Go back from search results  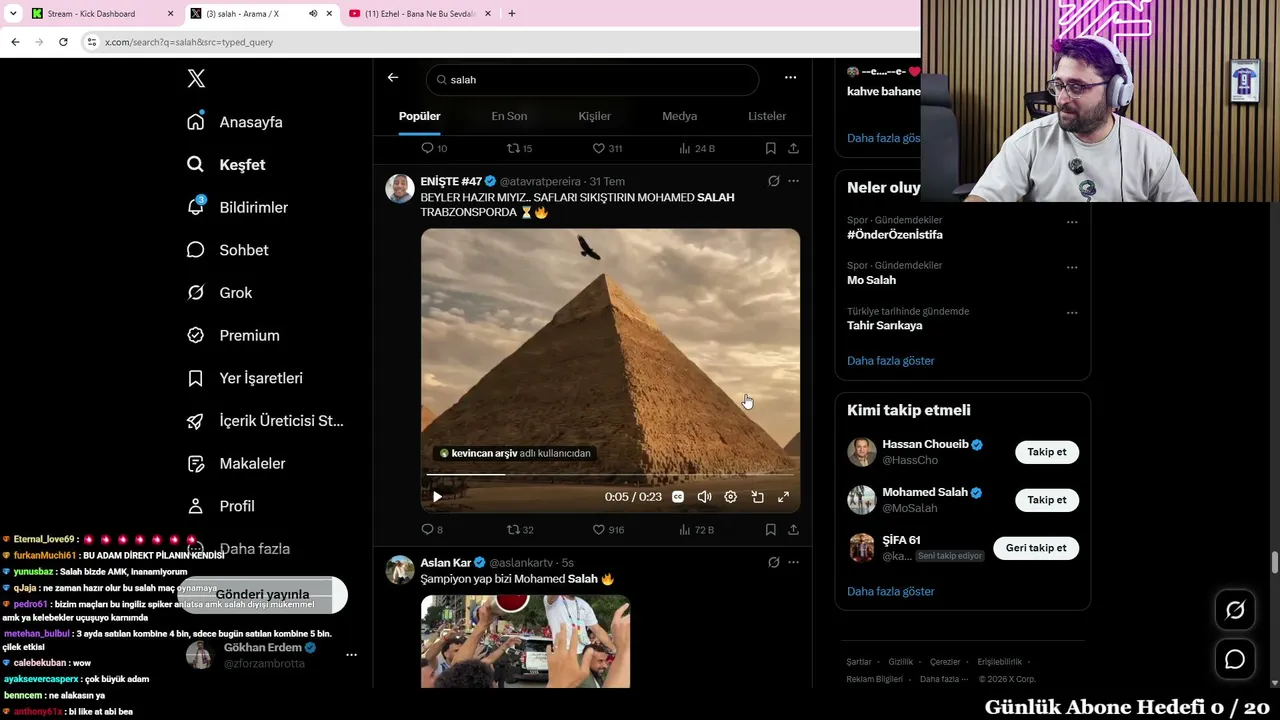click(393, 78)
